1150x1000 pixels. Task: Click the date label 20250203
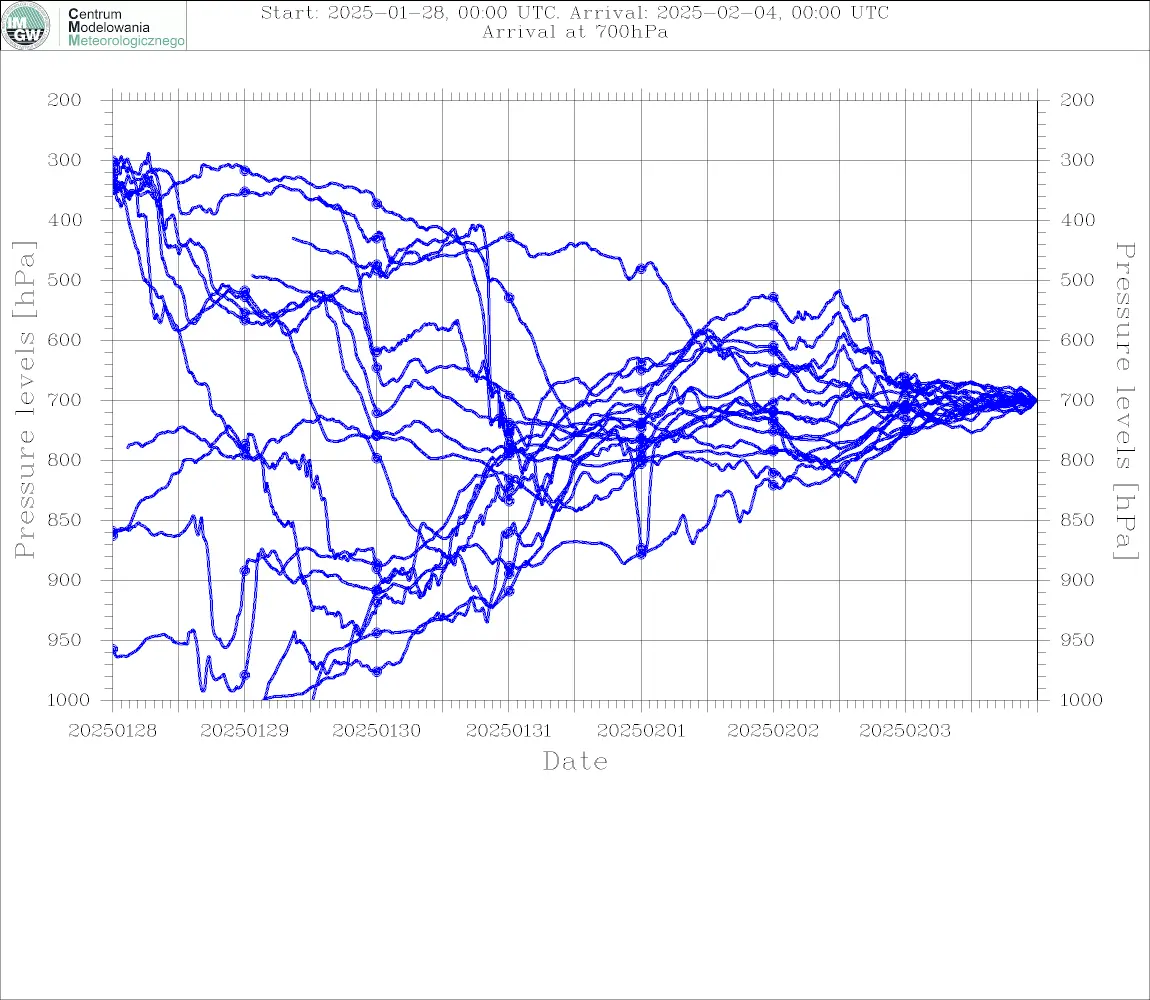tap(905, 731)
